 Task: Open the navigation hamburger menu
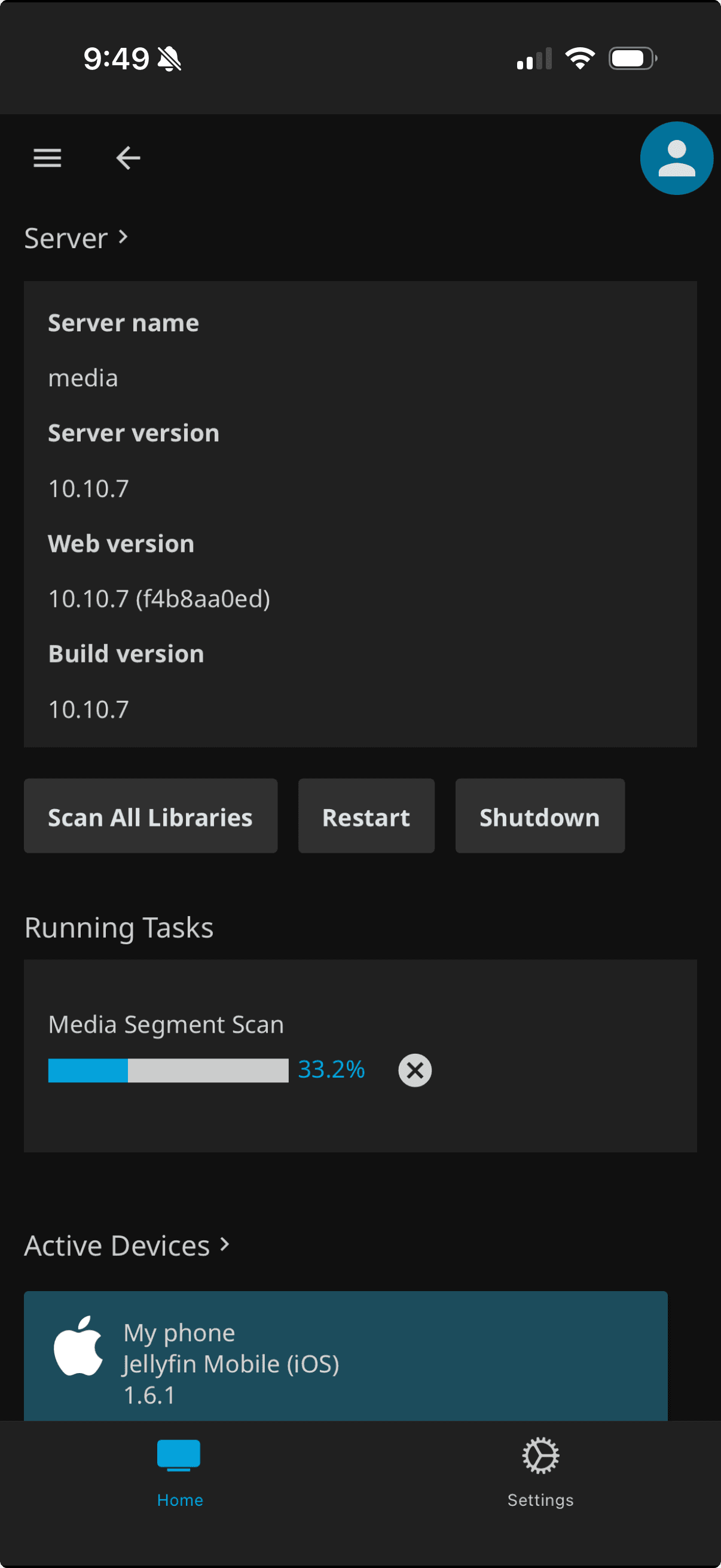[47, 158]
